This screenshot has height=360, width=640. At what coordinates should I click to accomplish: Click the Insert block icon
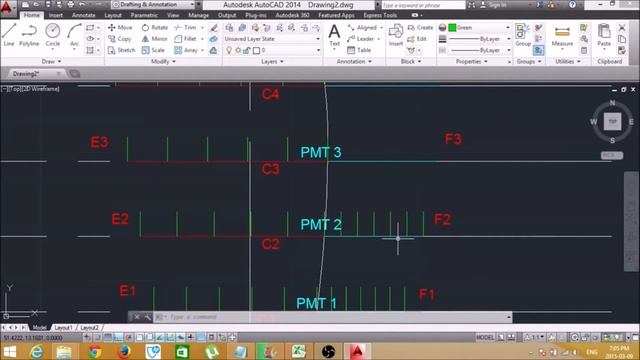point(396,35)
